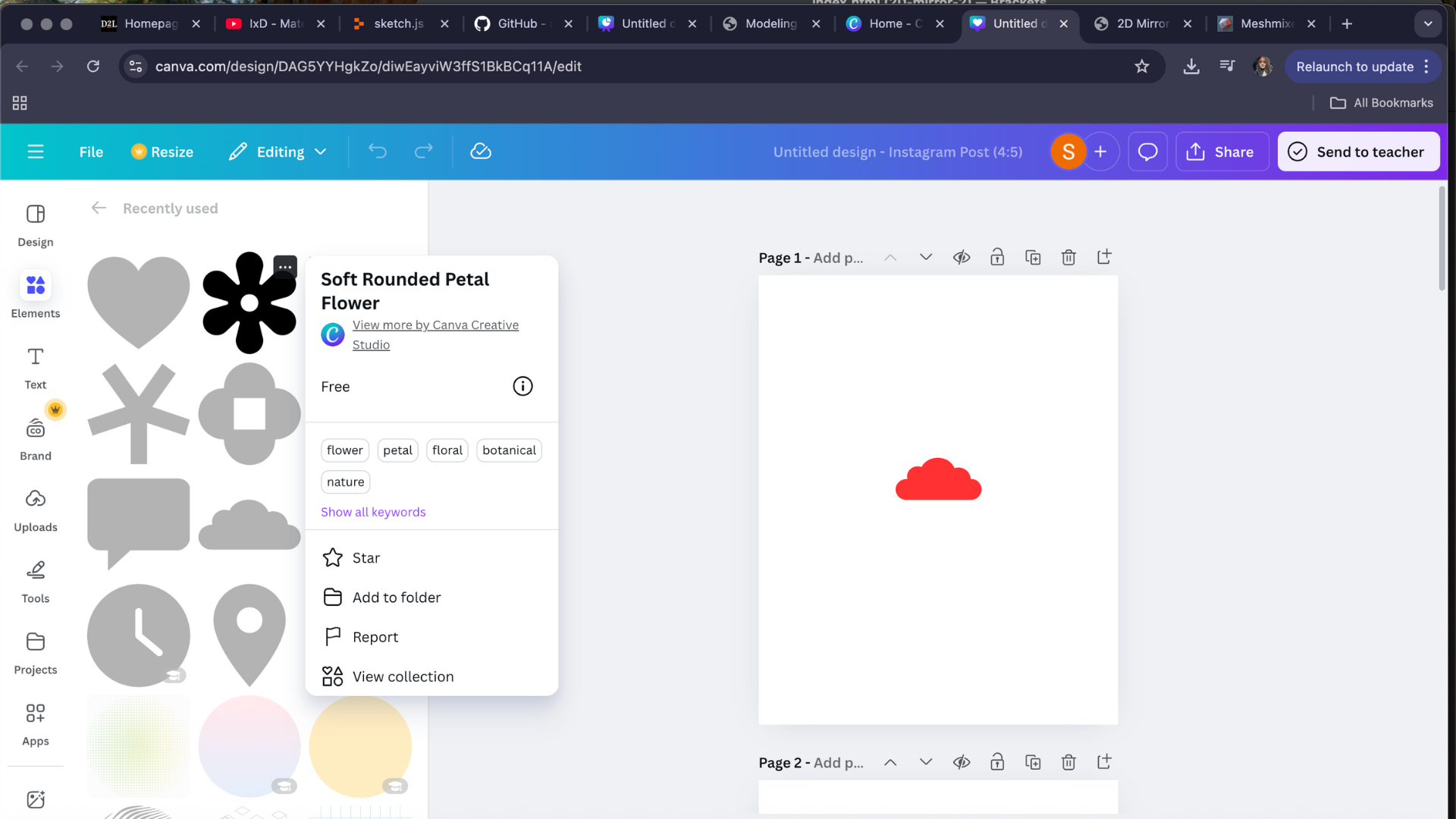
Task: Click the undo arrow in toolbar
Action: pos(377,152)
